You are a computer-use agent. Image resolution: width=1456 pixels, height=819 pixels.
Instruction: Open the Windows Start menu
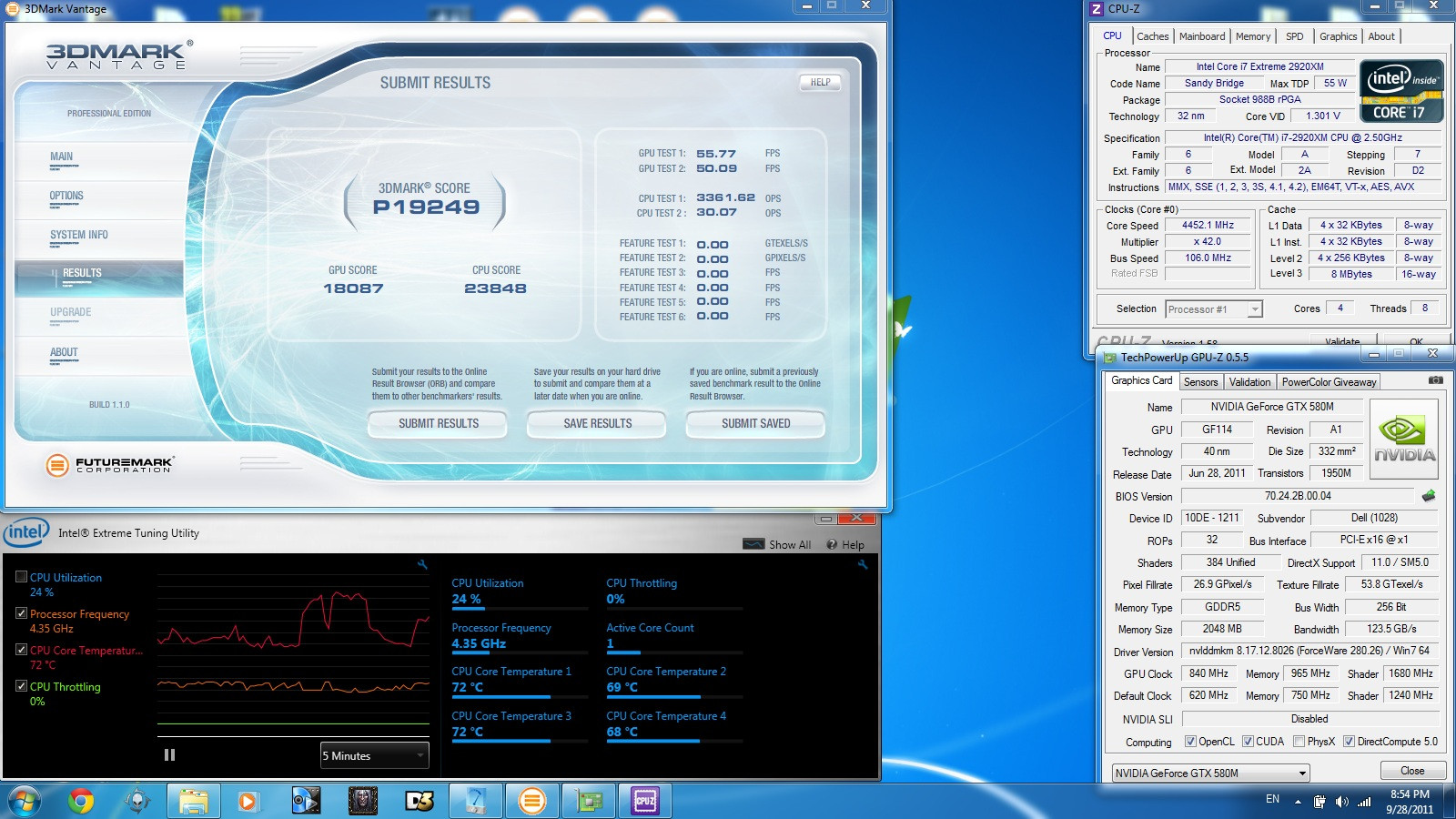[24, 801]
